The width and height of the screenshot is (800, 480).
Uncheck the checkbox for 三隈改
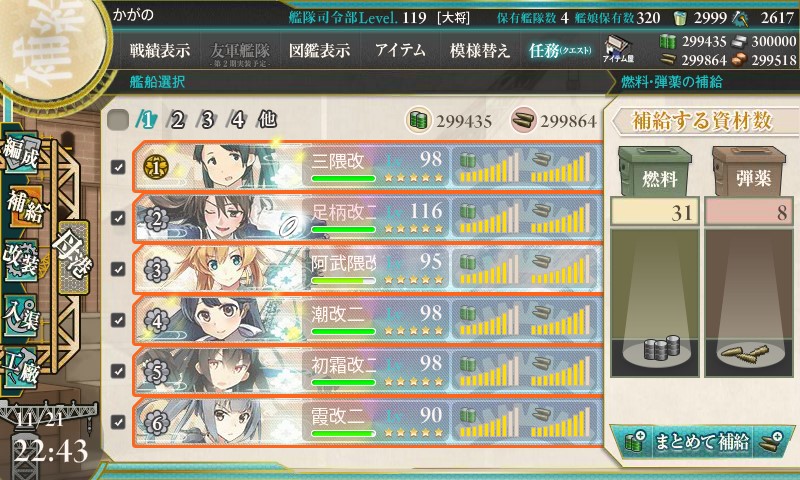[x=118, y=167]
